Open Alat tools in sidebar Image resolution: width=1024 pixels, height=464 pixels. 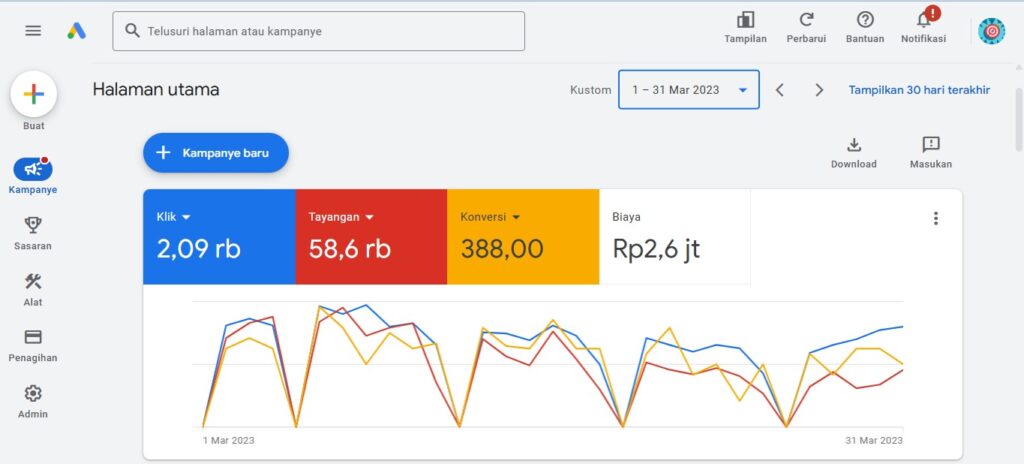click(33, 282)
